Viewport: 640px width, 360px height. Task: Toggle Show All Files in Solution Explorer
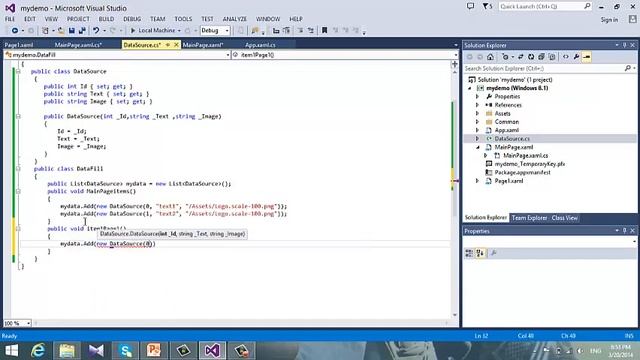pos(552,57)
